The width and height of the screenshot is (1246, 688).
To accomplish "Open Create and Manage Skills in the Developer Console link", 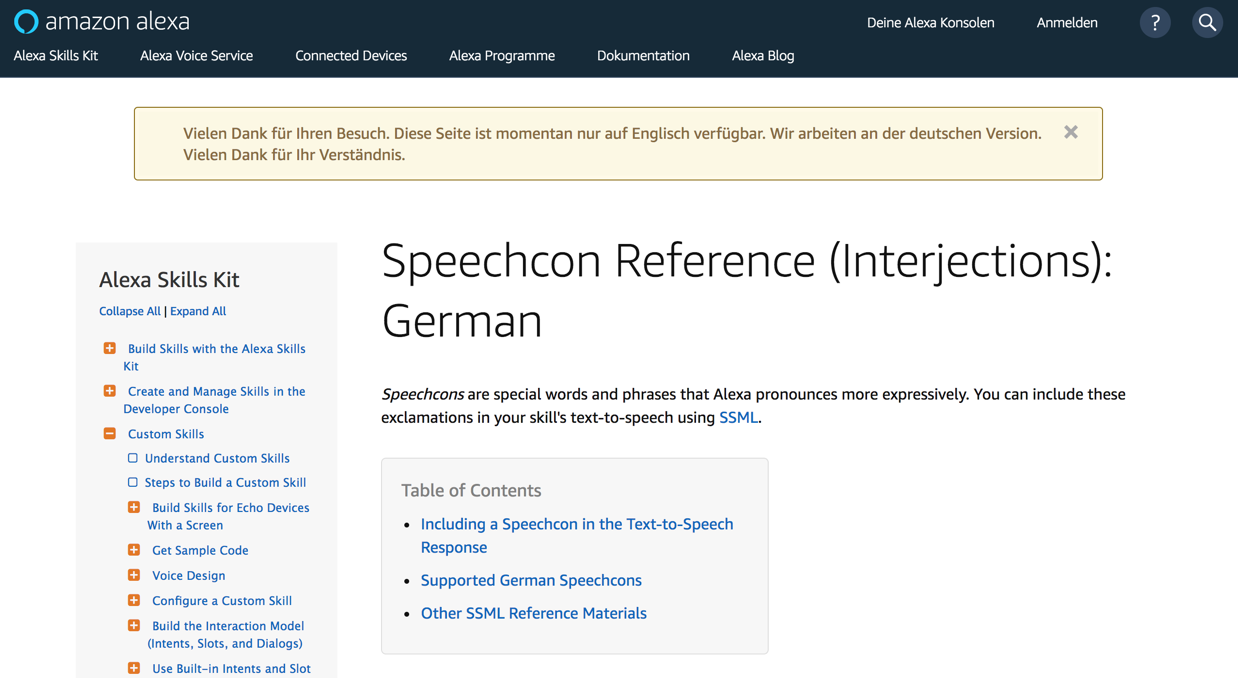I will point(216,402).
